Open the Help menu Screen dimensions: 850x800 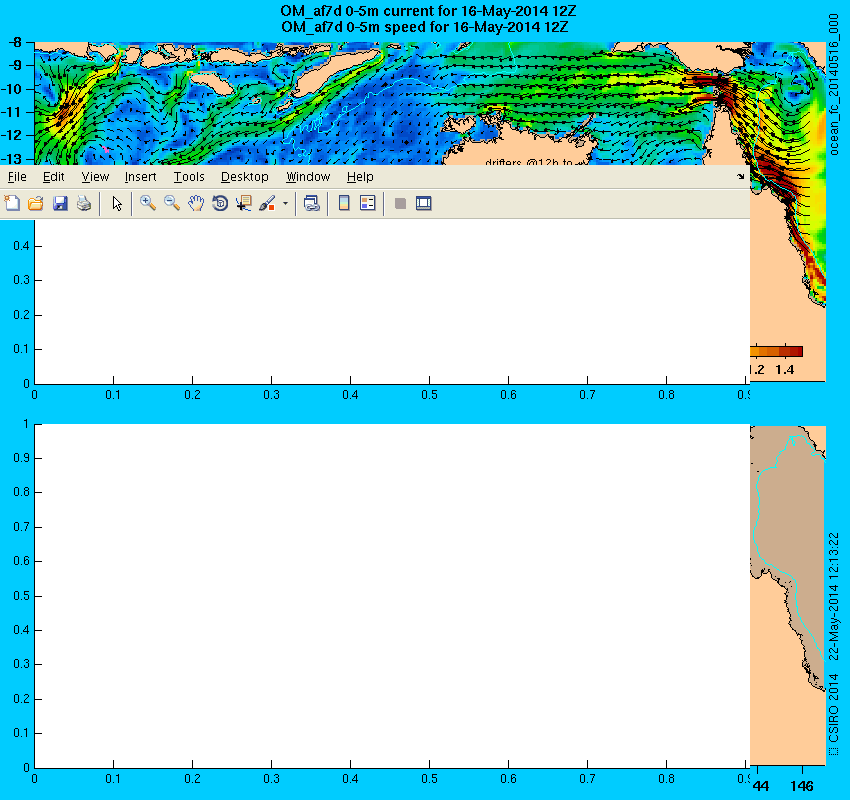(360, 177)
